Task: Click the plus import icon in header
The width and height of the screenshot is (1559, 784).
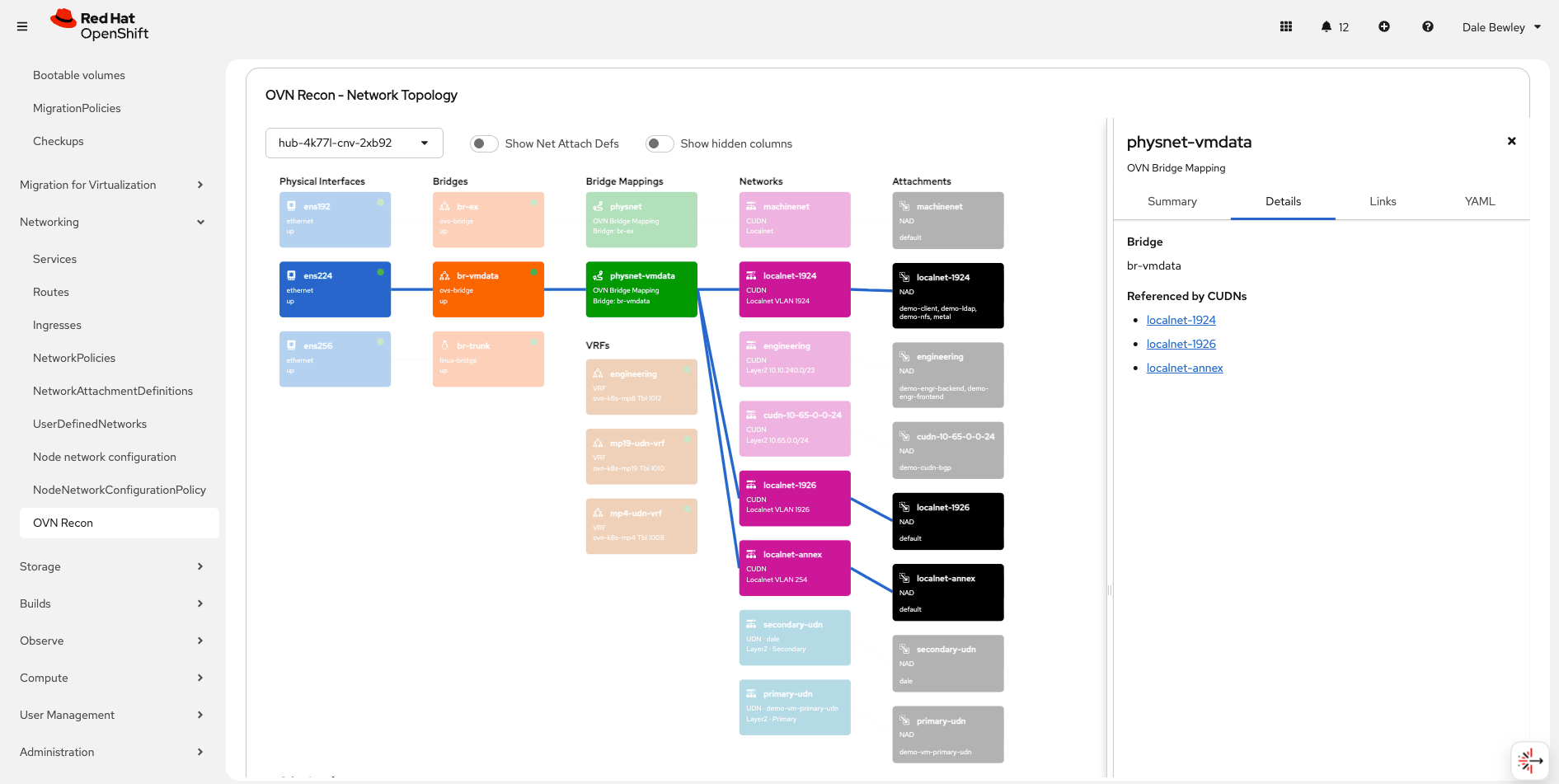Action: 1383,26
